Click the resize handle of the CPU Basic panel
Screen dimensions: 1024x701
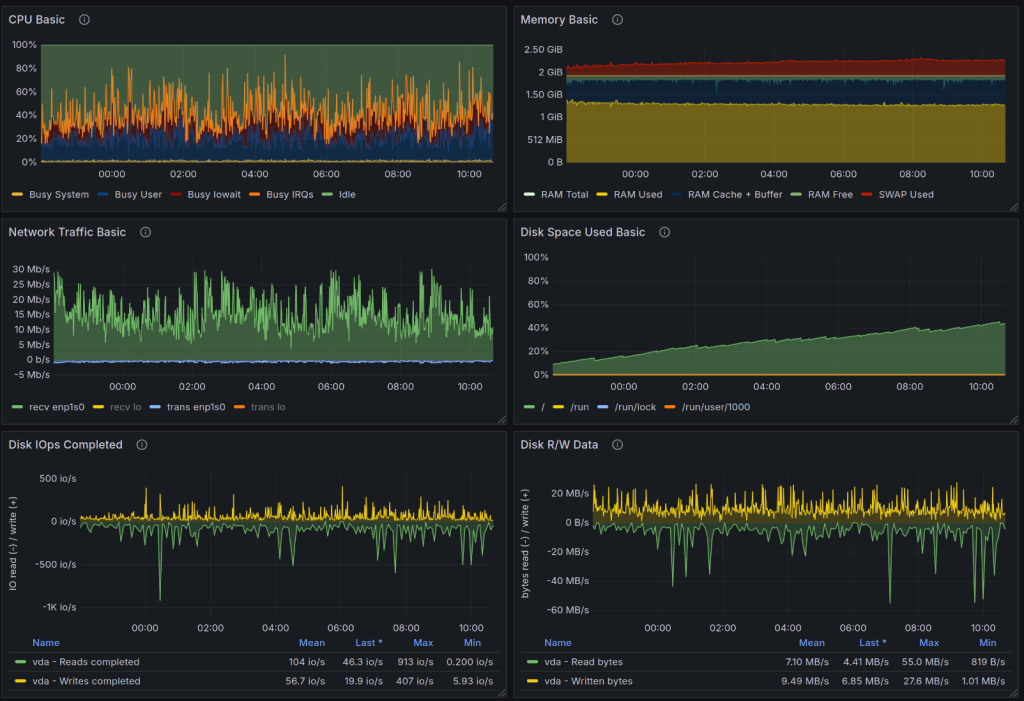pos(501,206)
